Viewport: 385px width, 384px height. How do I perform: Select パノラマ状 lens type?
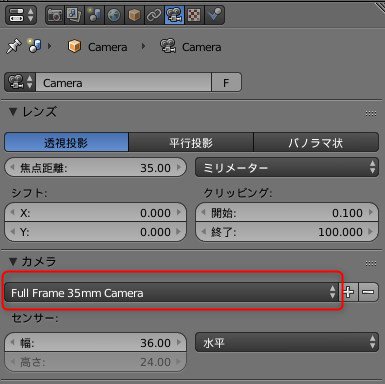tap(316, 143)
